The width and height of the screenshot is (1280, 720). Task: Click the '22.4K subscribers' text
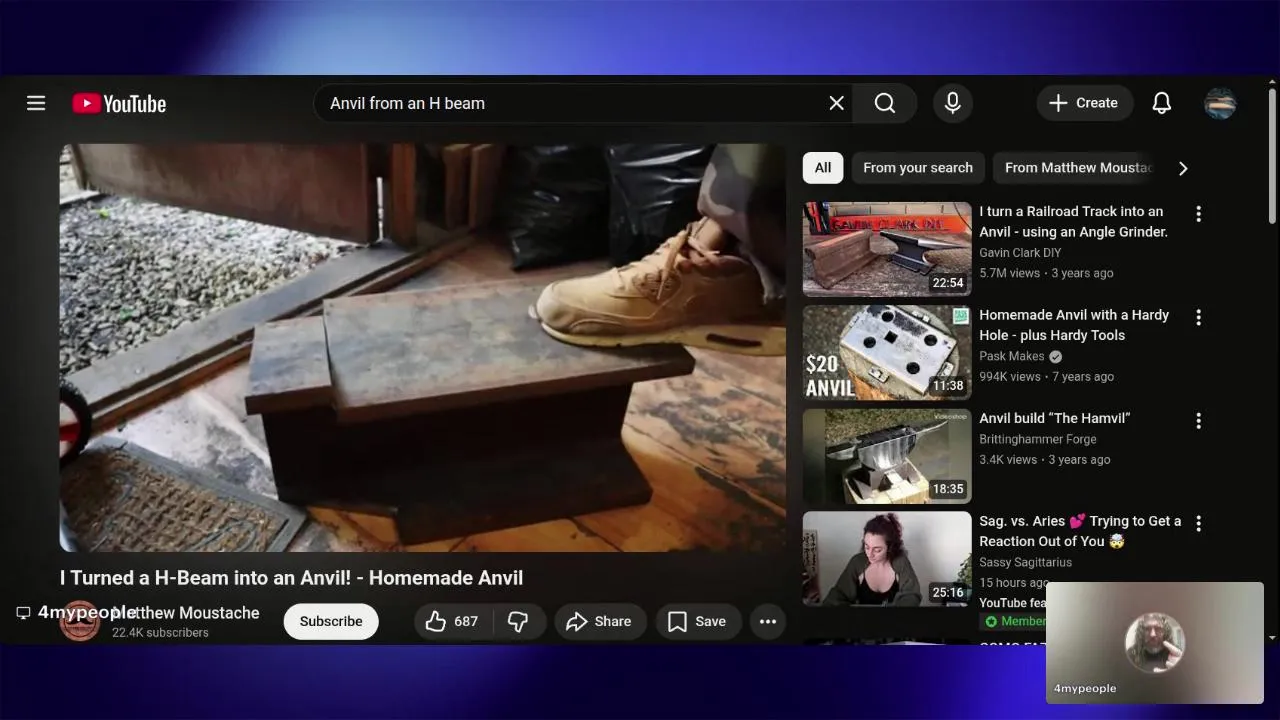160,633
